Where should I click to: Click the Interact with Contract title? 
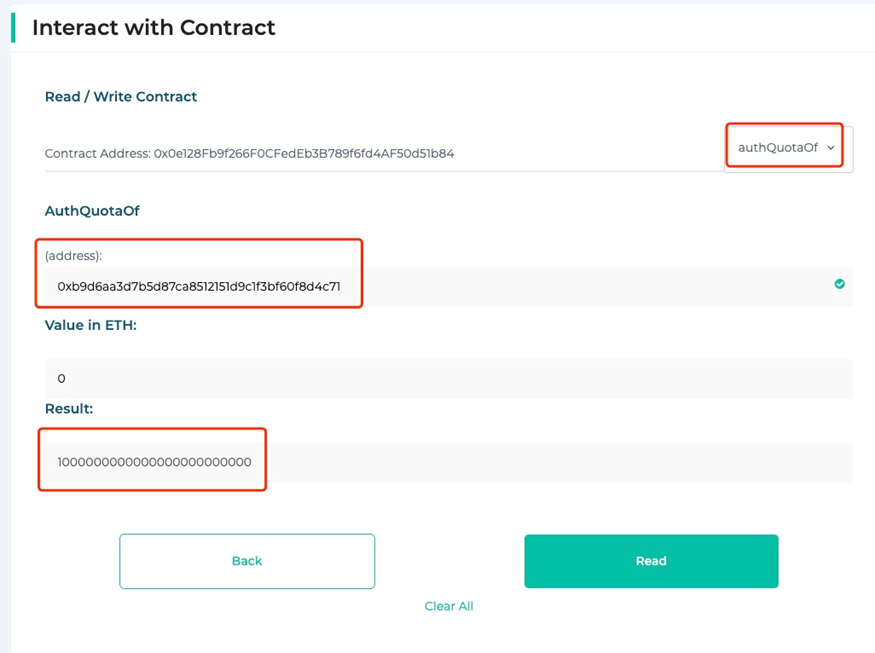pos(153,28)
